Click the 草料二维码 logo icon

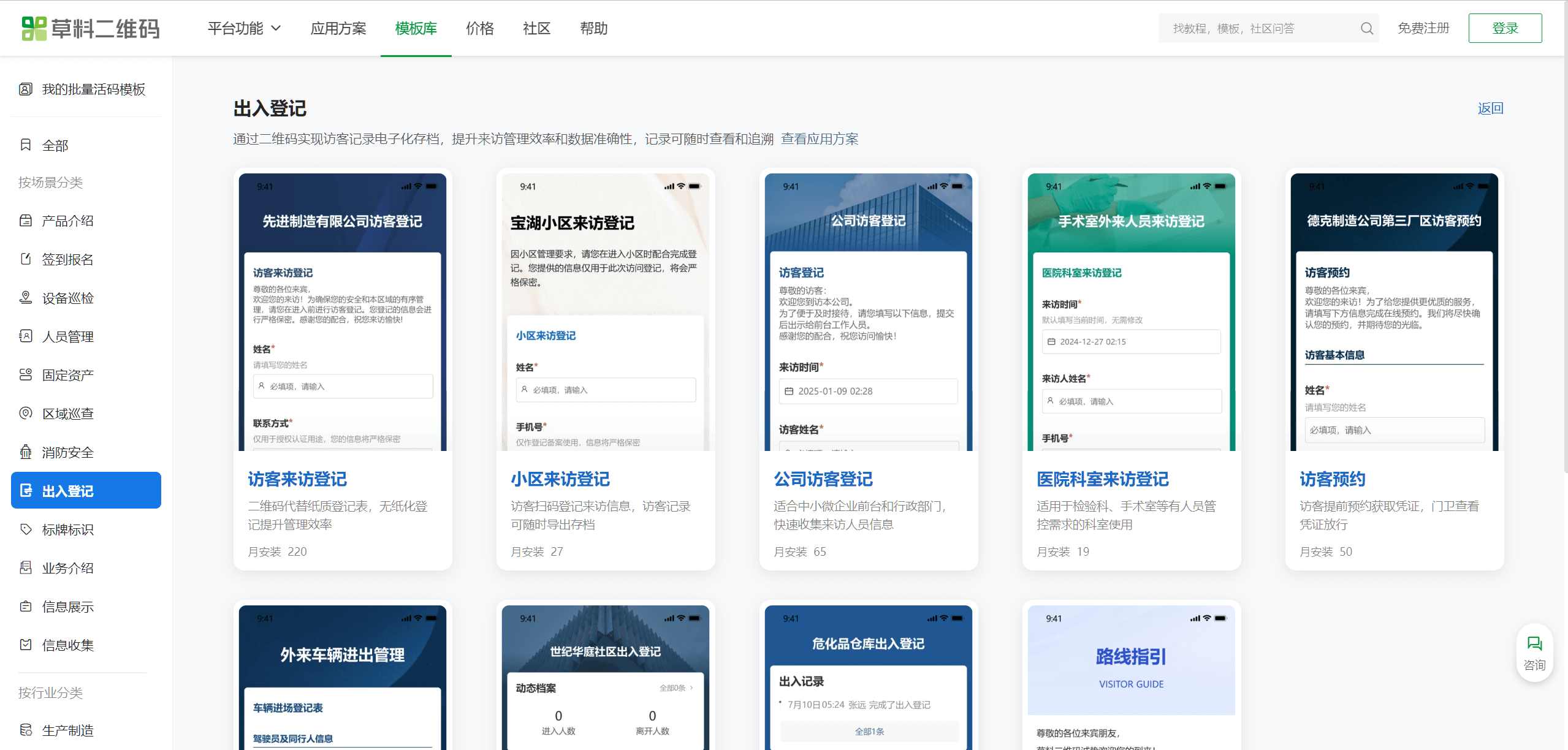(34, 28)
